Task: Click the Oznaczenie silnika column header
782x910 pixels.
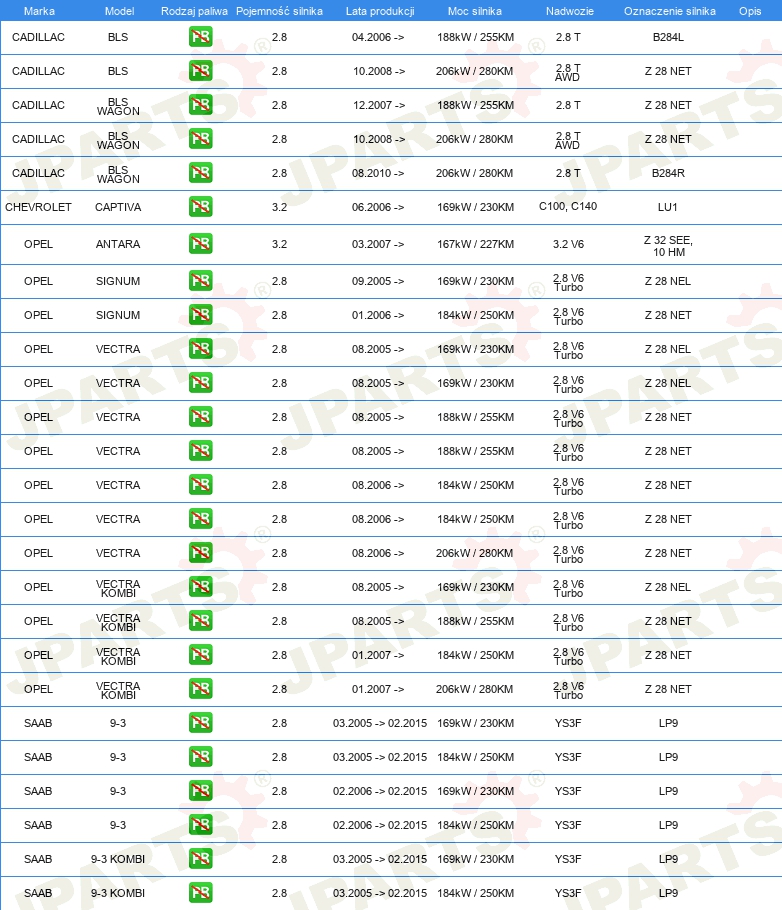Action: (669, 11)
